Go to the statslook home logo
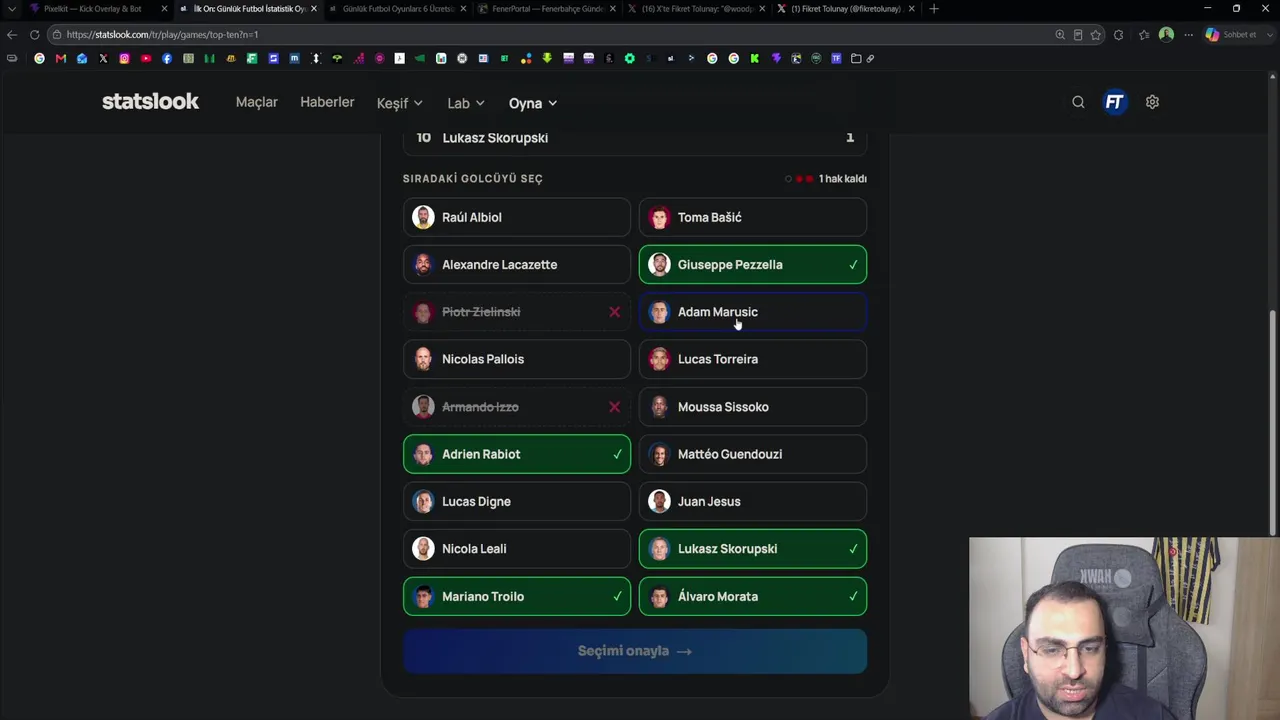1280x720 pixels. (x=150, y=102)
